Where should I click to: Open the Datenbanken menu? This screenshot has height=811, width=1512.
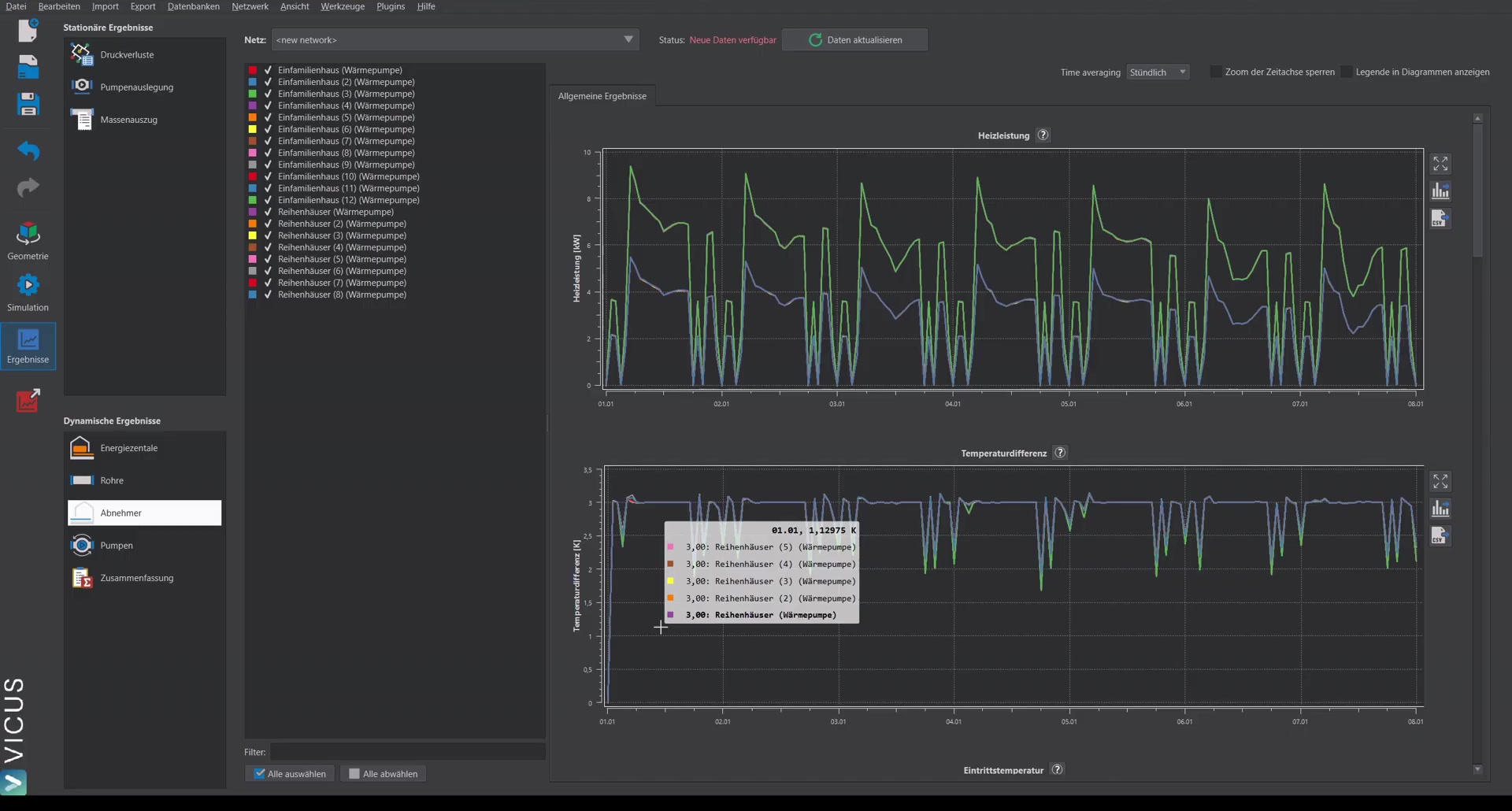pos(194,6)
